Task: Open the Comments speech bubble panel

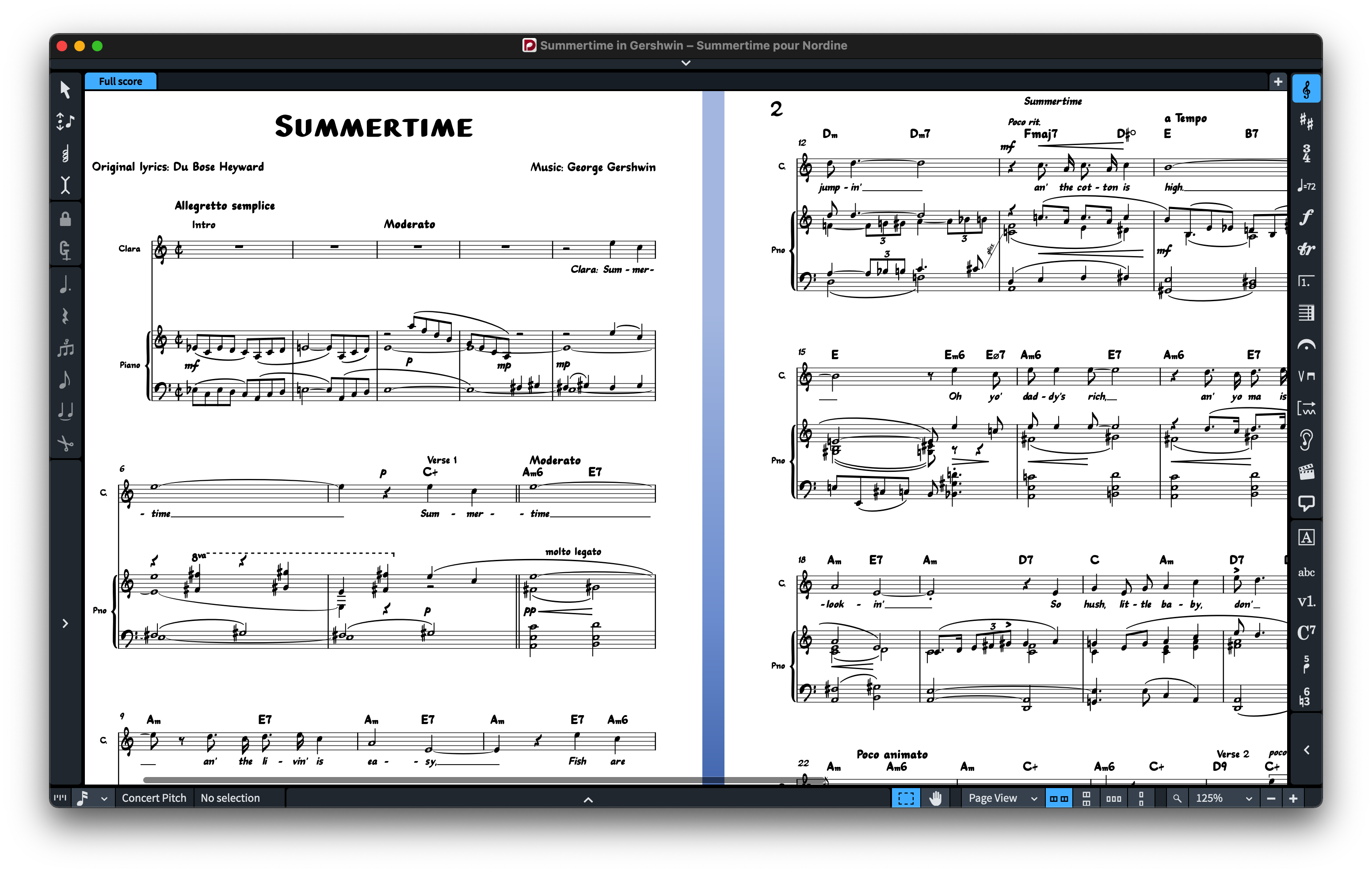Action: [x=1306, y=503]
